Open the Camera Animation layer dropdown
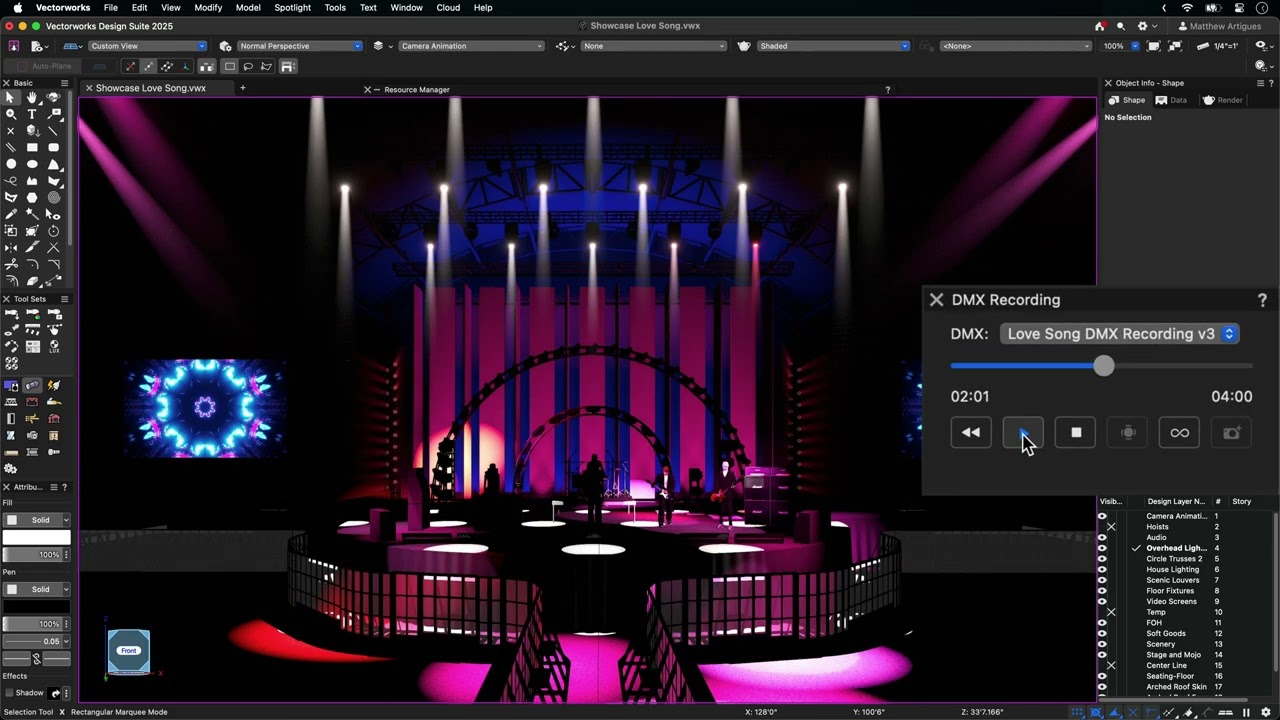Image resolution: width=1280 pixels, height=720 pixels. (x=471, y=46)
